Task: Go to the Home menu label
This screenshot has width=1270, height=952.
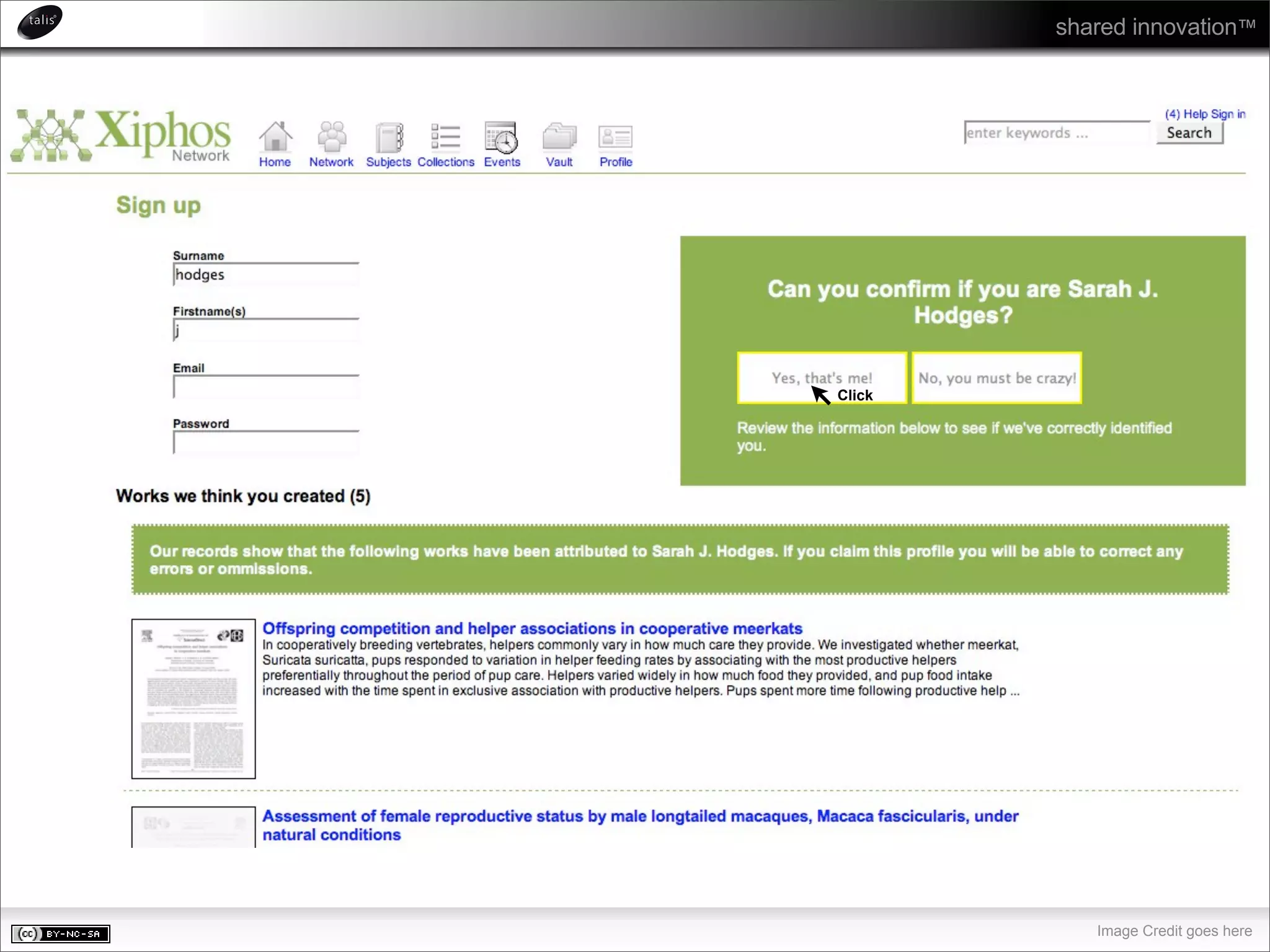Action: (275, 162)
